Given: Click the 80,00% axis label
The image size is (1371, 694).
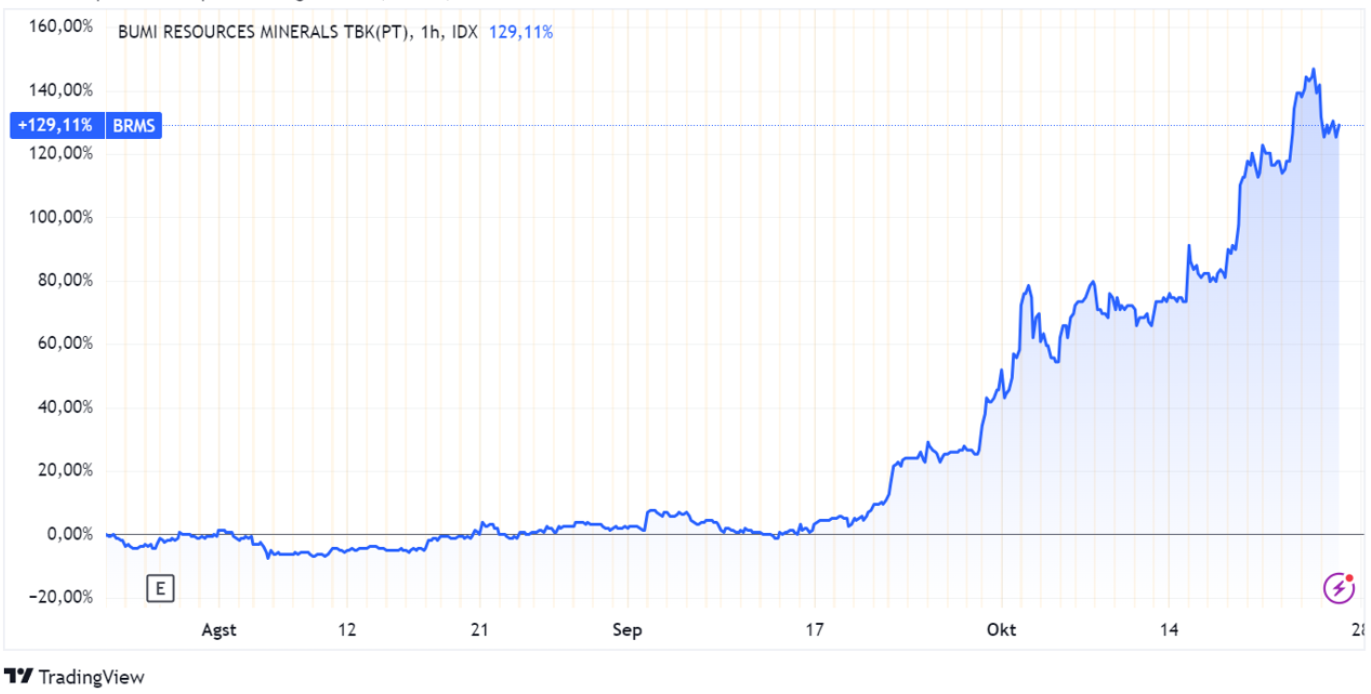Looking at the screenshot, I should [65, 280].
